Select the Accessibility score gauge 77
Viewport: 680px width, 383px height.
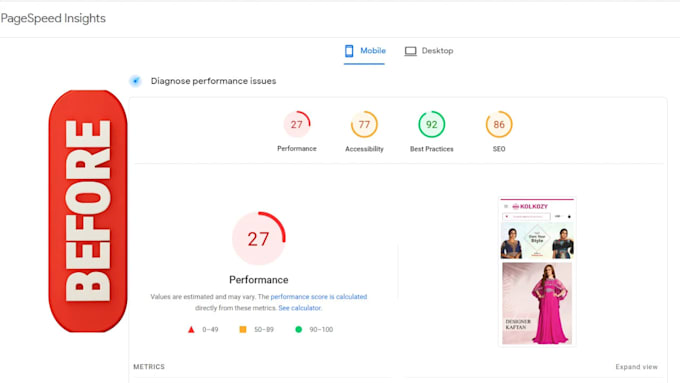(364, 124)
